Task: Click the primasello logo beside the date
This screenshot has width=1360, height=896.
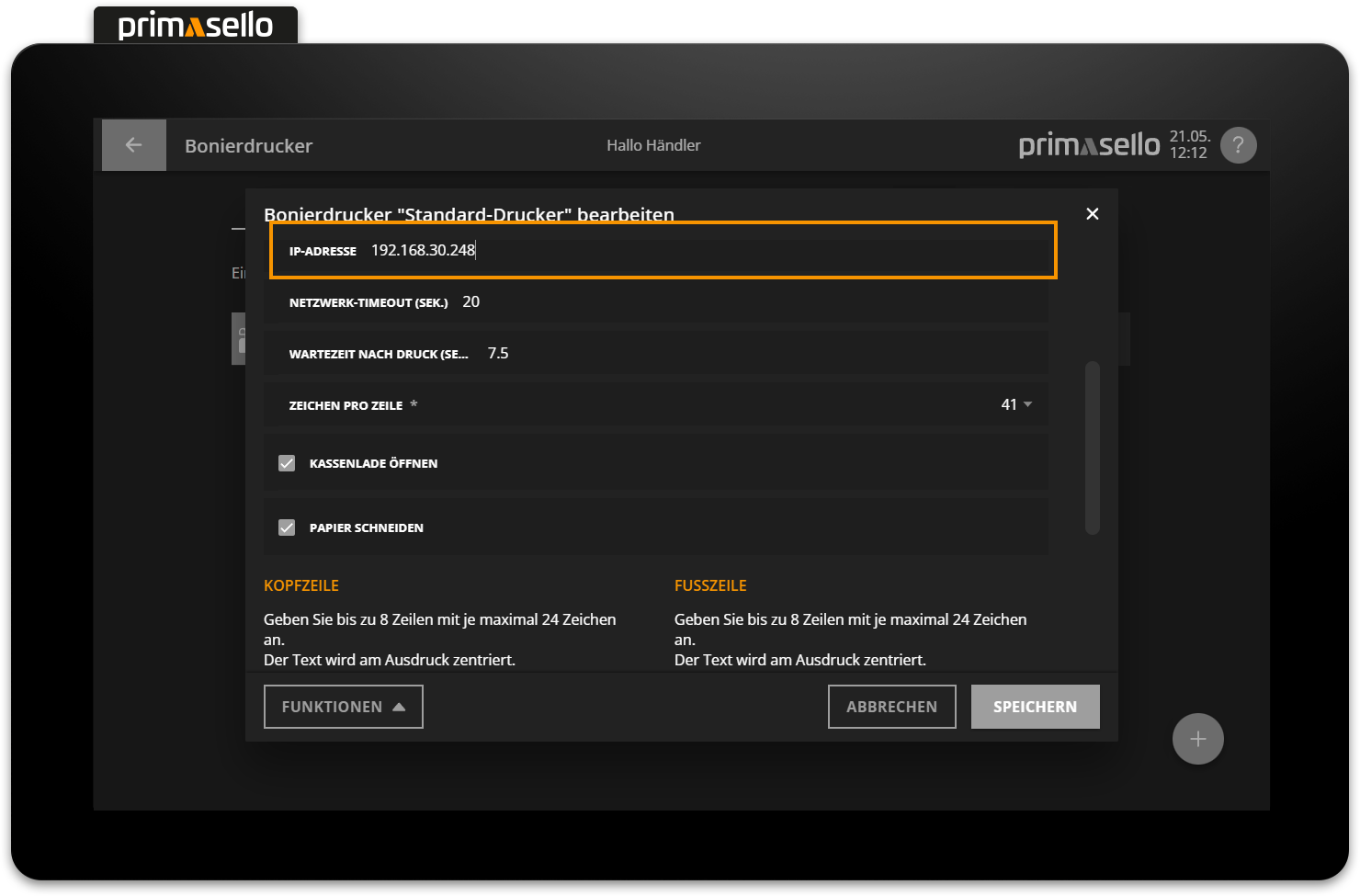Action: point(1089,145)
